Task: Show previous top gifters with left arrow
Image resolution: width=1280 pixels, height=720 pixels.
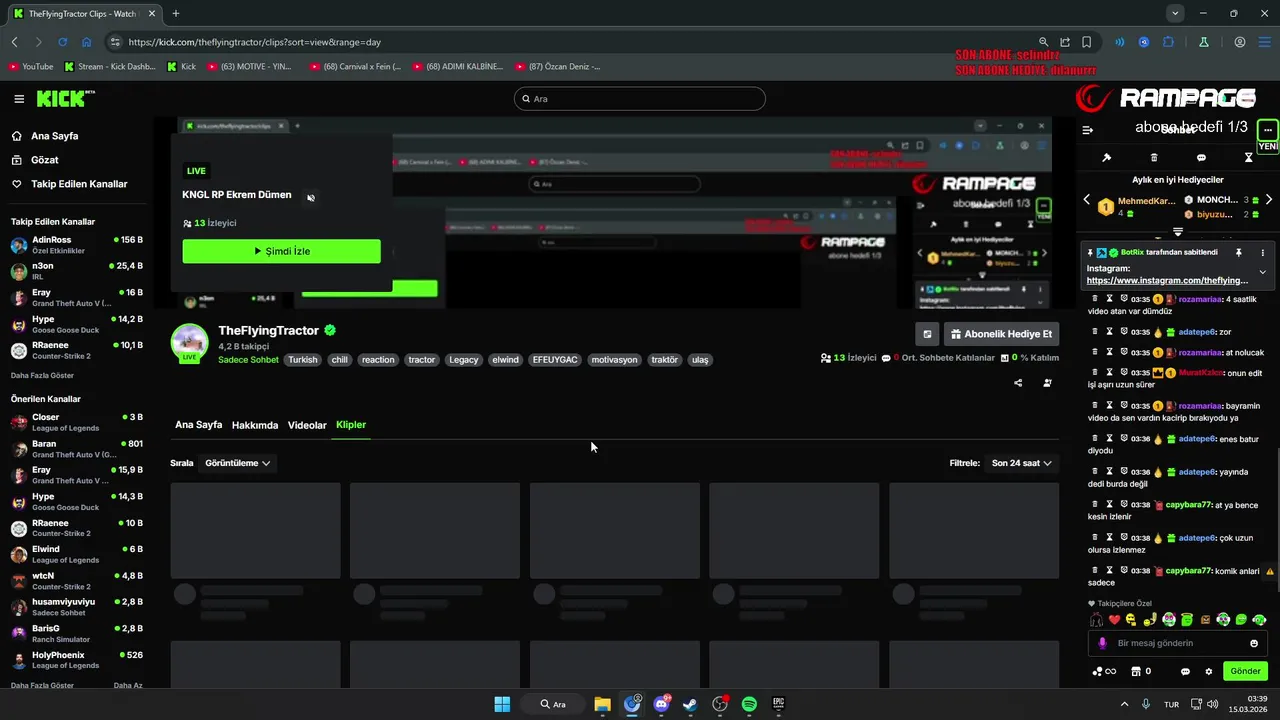Action: pos(1087,200)
